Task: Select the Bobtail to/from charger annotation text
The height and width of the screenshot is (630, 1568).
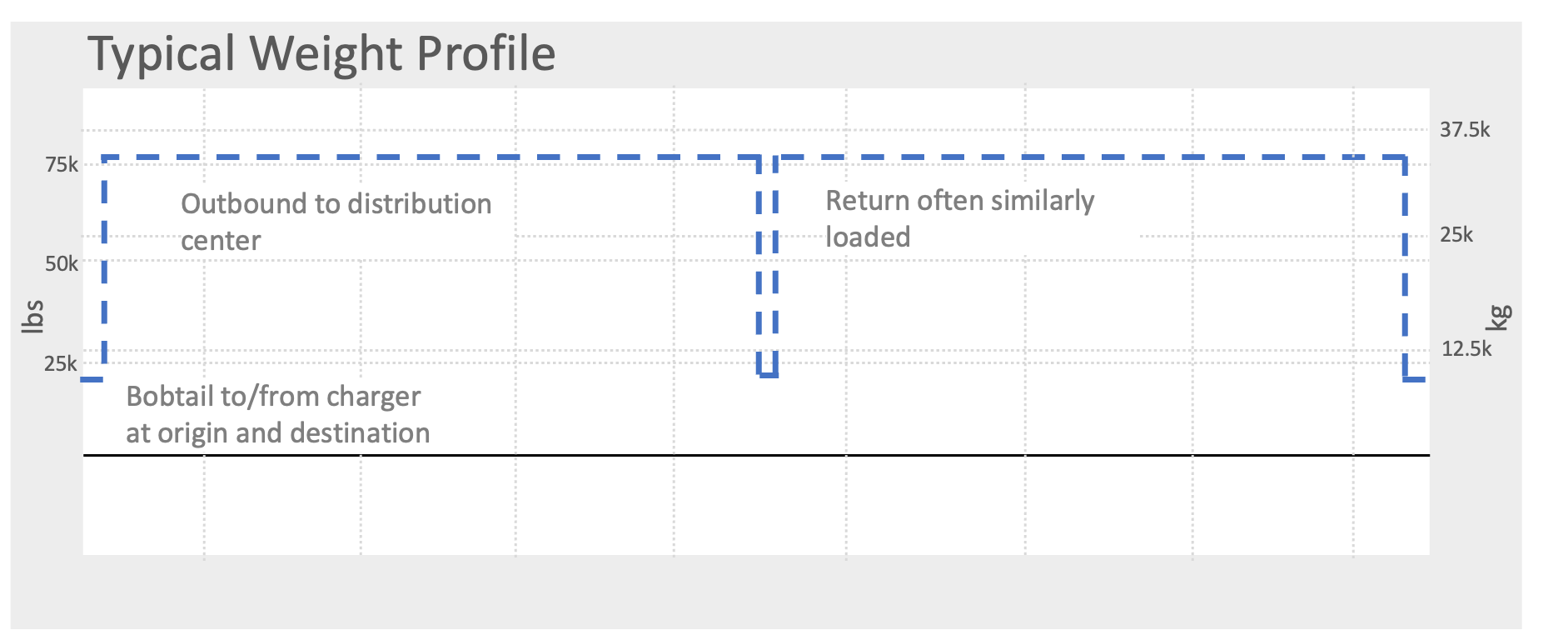Action: point(278,414)
